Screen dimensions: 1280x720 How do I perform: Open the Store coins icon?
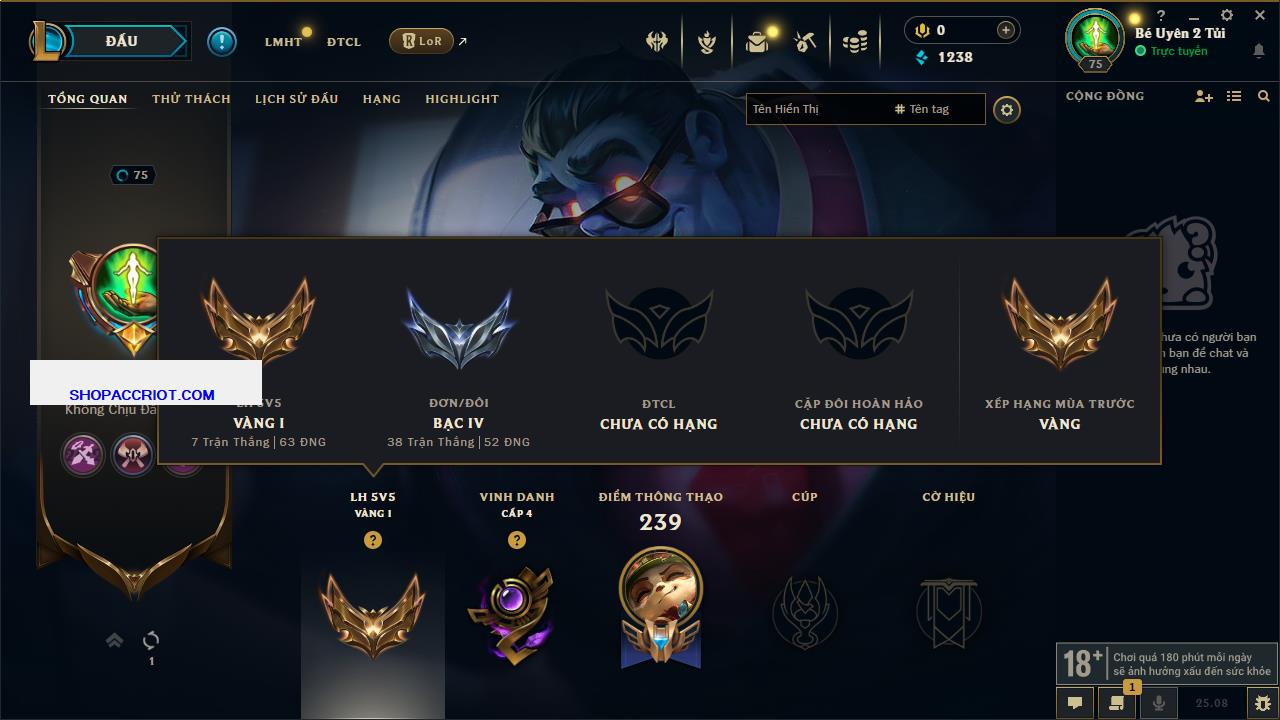pyautogui.click(x=855, y=42)
